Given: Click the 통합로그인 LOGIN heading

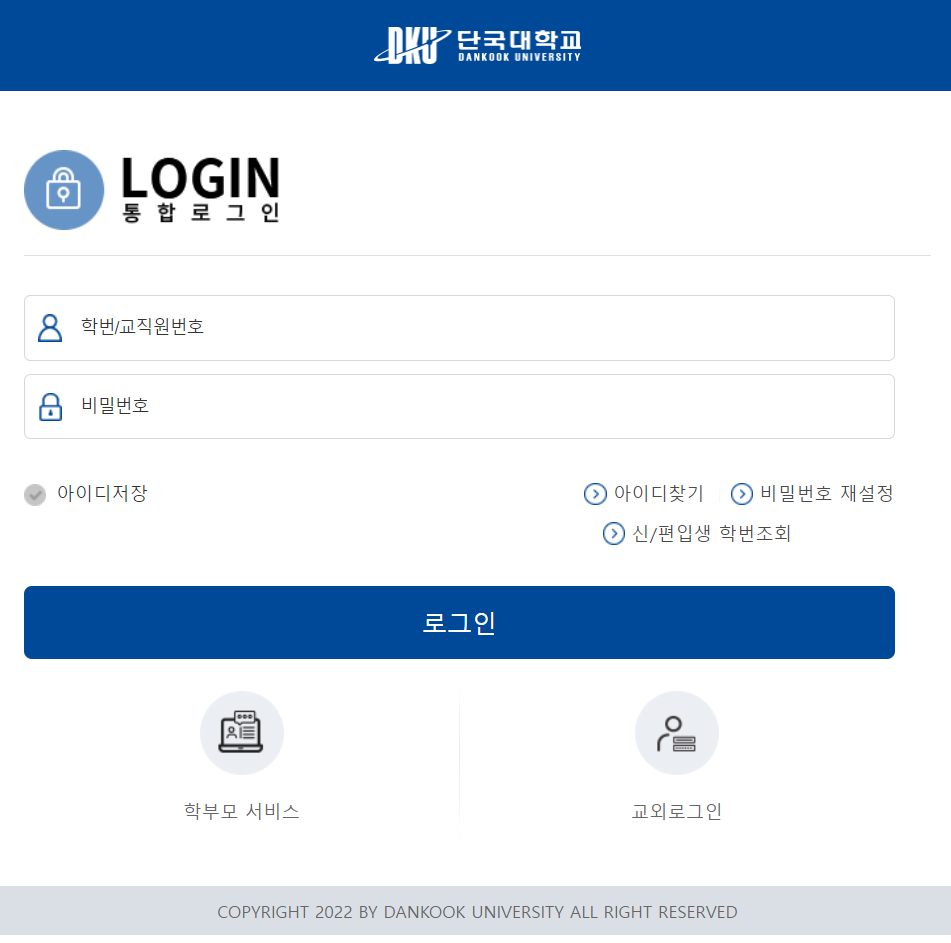Looking at the screenshot, I should [x=200, y=189].
